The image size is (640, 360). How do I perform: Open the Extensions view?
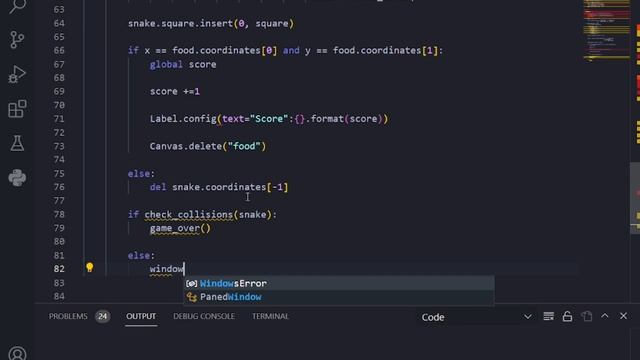[x=17, y=109]
